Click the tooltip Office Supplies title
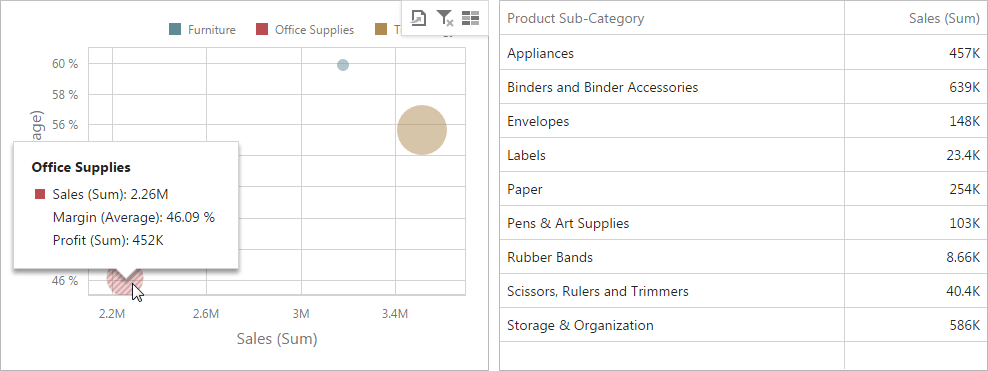The image size is (988, 371). [x=81, y=168]
